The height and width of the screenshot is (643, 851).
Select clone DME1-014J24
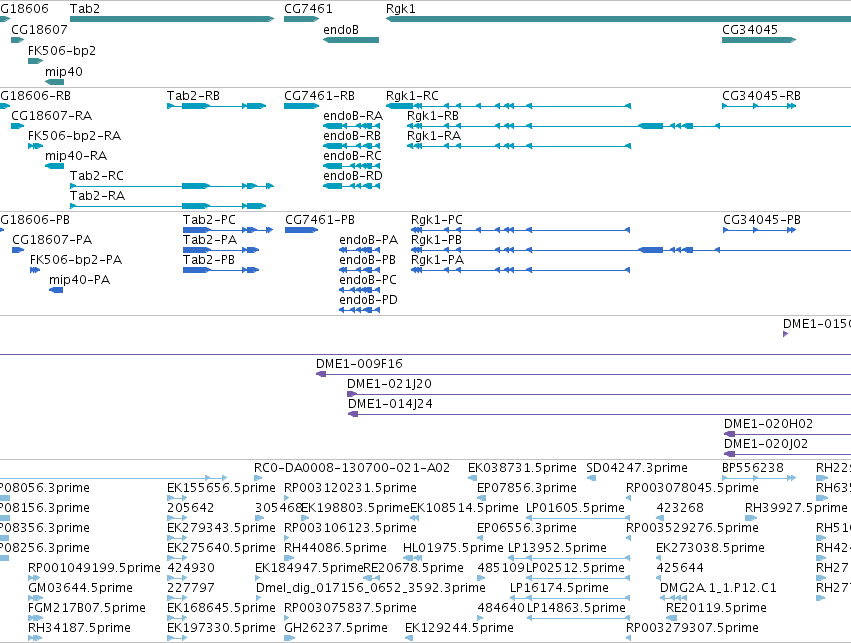point(390,404)
